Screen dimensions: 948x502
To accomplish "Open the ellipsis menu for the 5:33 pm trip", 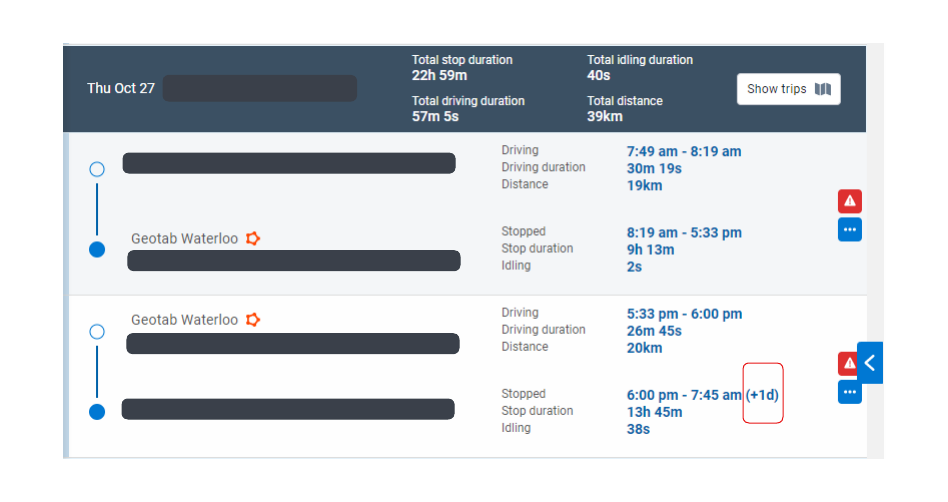I will click(x=849, y=392).
